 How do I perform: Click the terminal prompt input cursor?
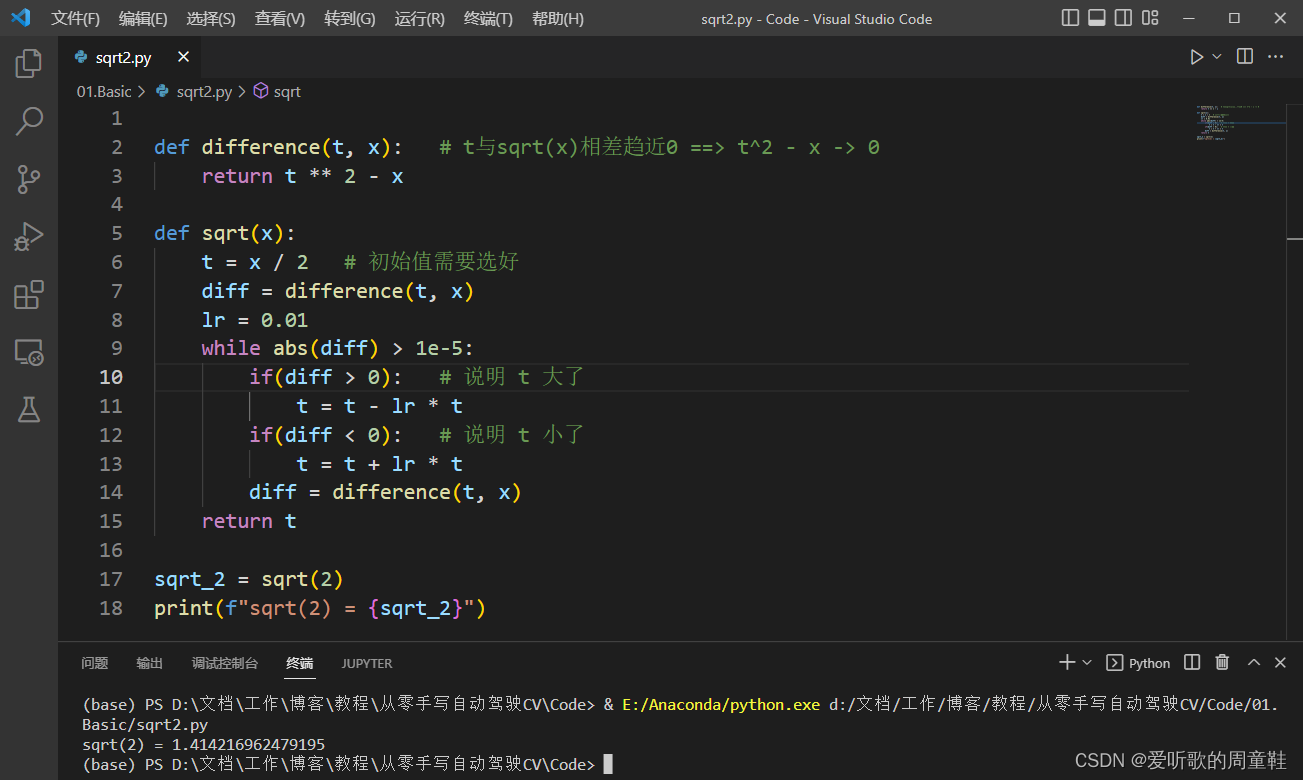pos(608,765)
